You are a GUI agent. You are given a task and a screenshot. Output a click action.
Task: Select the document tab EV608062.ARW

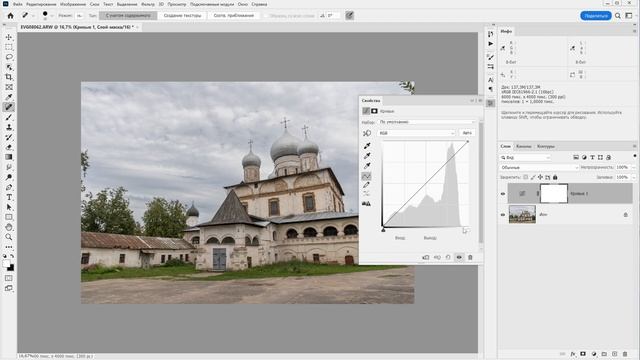(77, 27)
